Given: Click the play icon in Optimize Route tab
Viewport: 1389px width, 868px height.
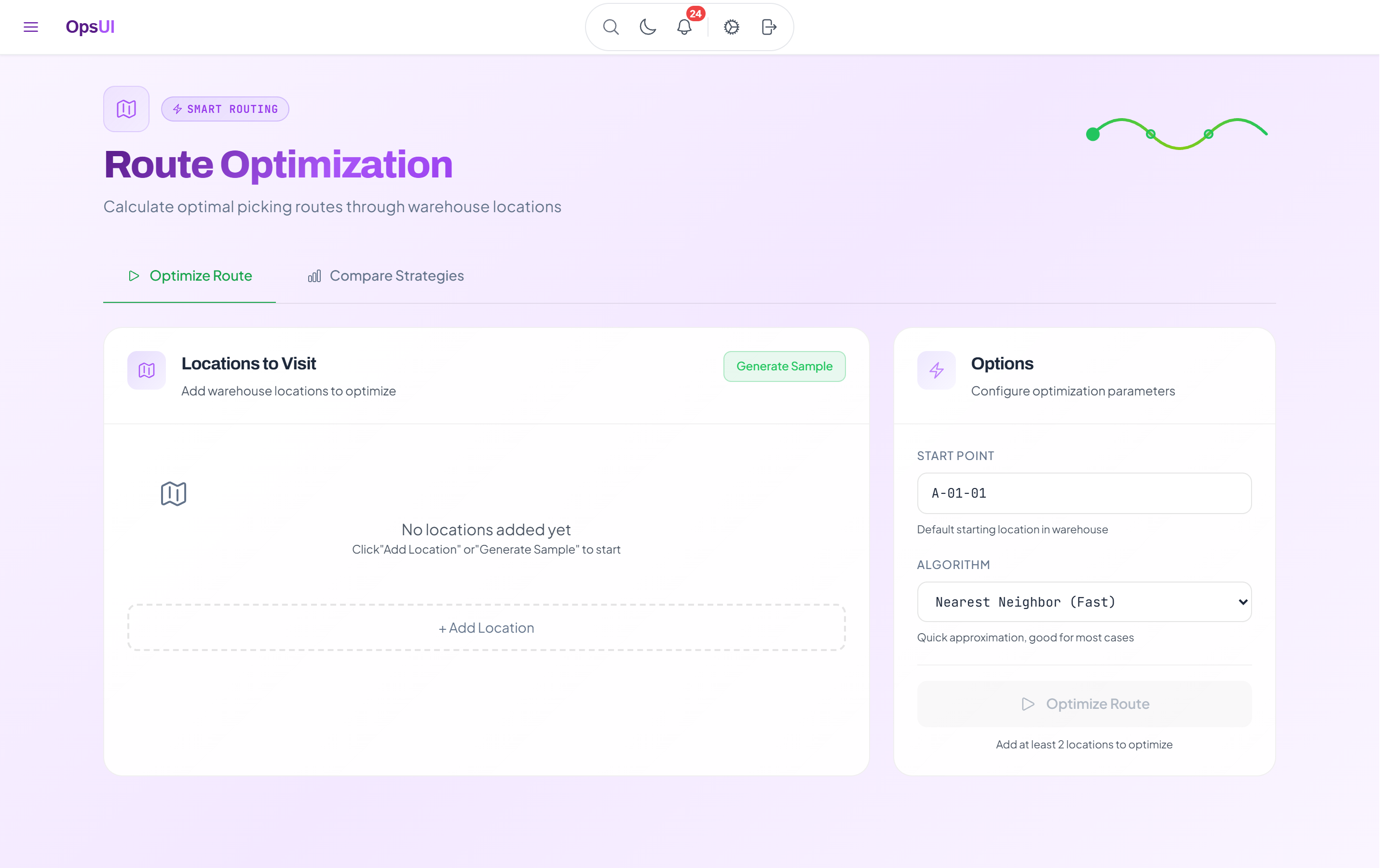Looking at the screenshot, I should tap(134, 276).
